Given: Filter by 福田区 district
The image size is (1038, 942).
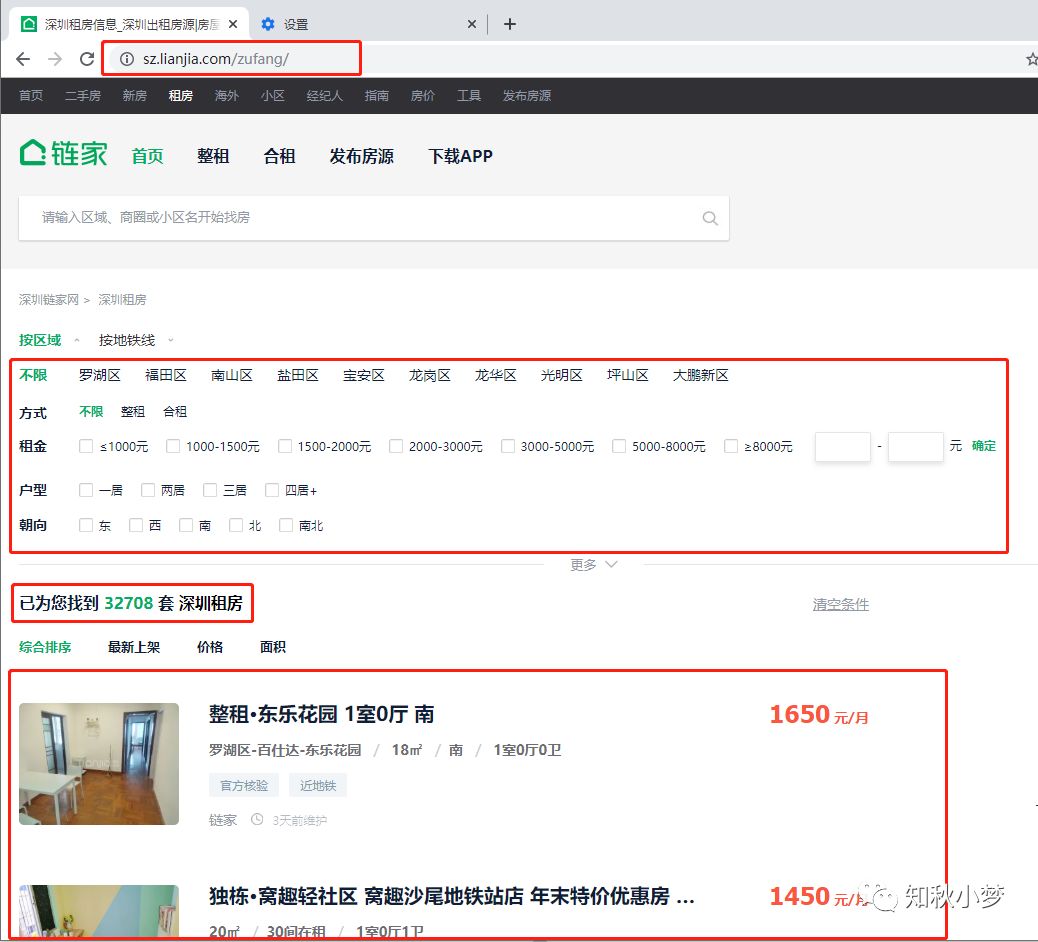Looking at the screenshot, I should tap(165, 375).
